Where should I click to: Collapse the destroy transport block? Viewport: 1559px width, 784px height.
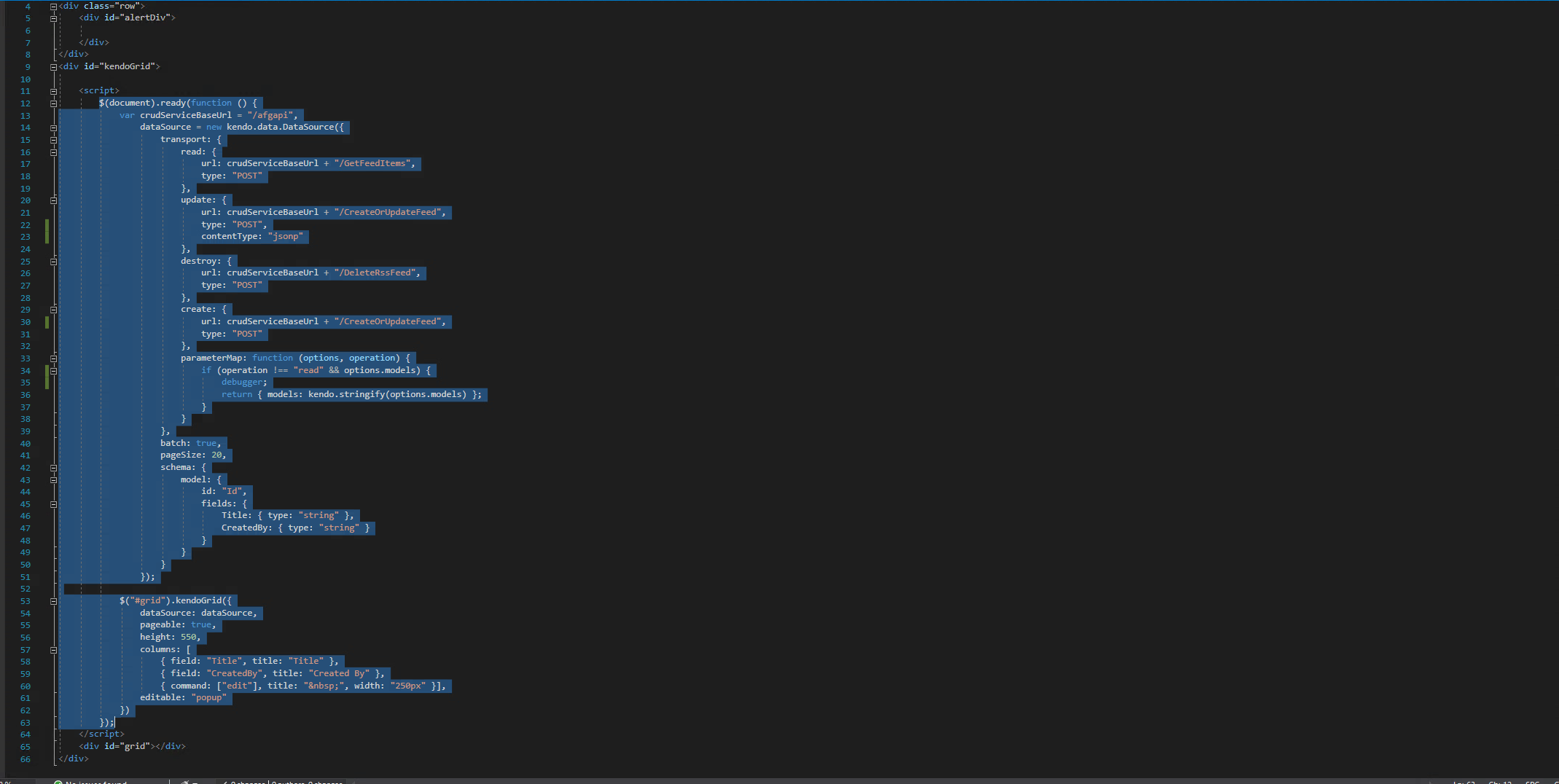coord(53,262)
